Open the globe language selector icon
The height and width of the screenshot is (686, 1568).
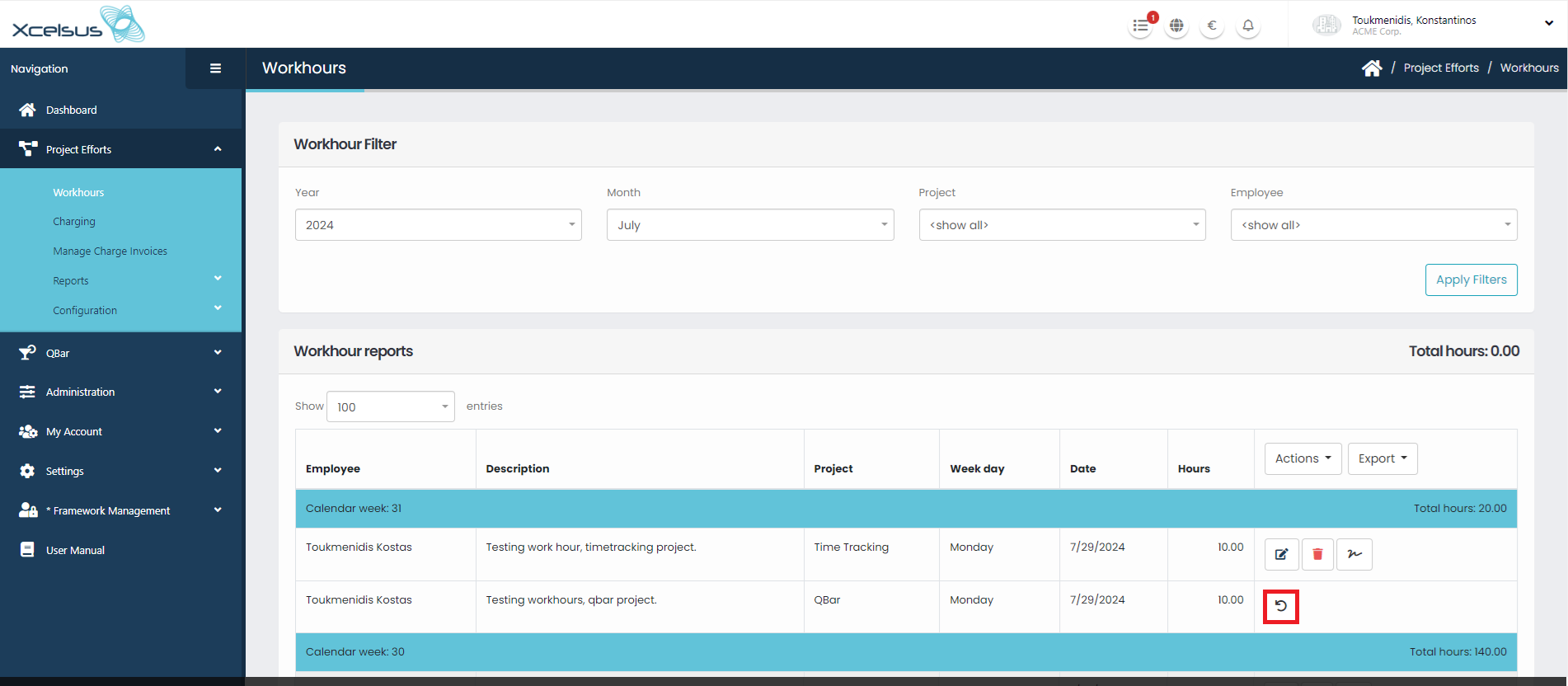pyautogui.click(x=1176, y=26)
